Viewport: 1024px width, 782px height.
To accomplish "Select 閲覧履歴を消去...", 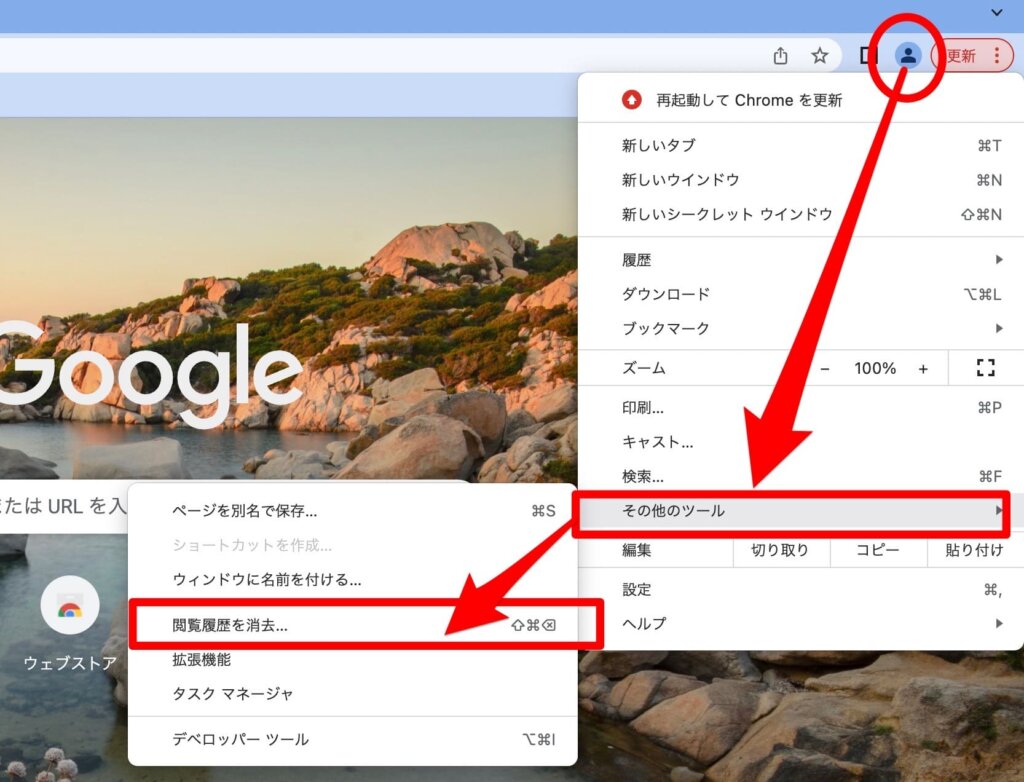I will pos(353,625).
